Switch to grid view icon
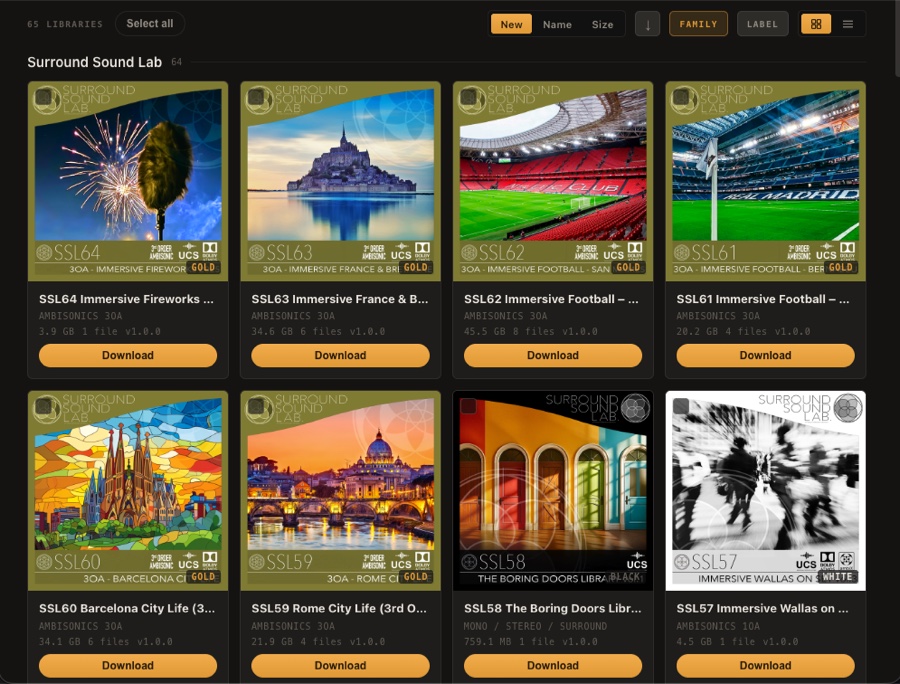Viewport: 900px width, 684px height. [816, 24]
